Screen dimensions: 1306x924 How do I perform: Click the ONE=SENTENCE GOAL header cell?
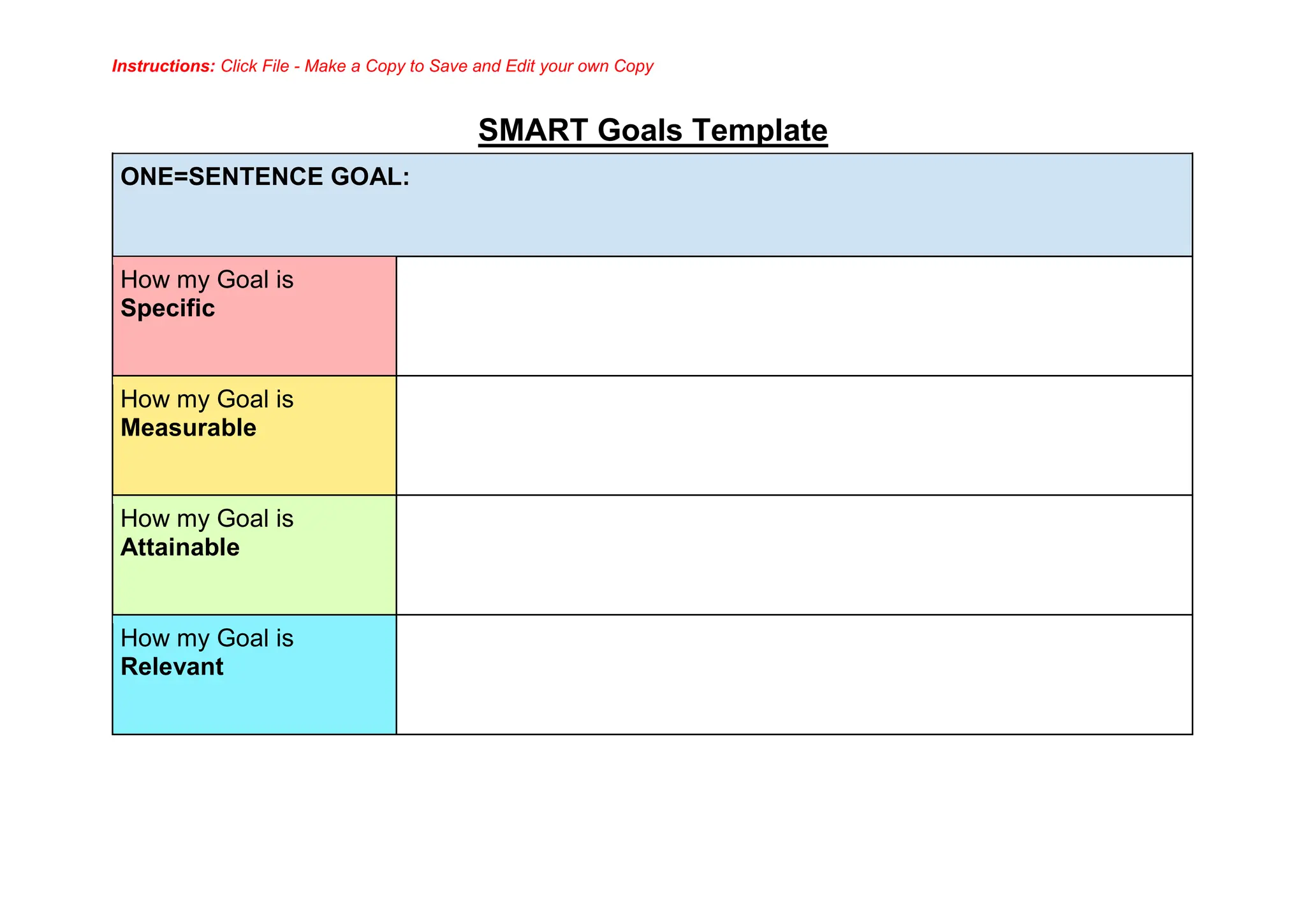click(652, 205)
